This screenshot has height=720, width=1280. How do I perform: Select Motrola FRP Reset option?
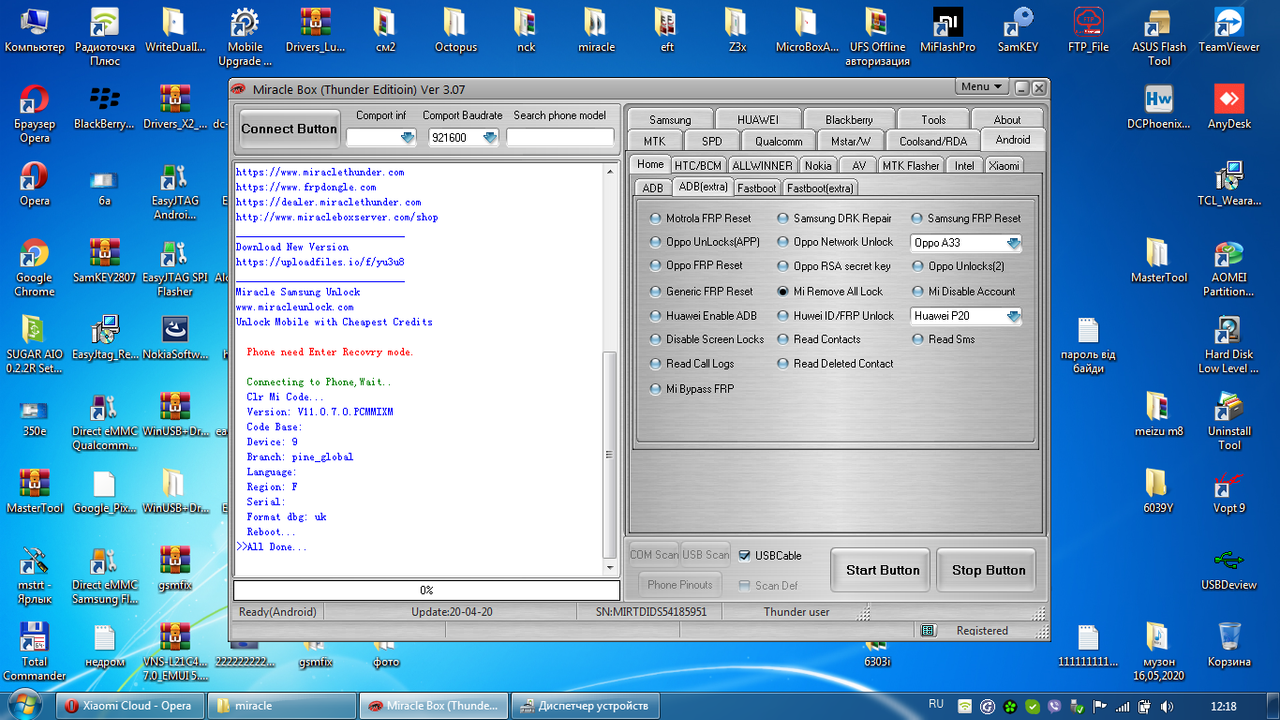click(x=700, y=218)
